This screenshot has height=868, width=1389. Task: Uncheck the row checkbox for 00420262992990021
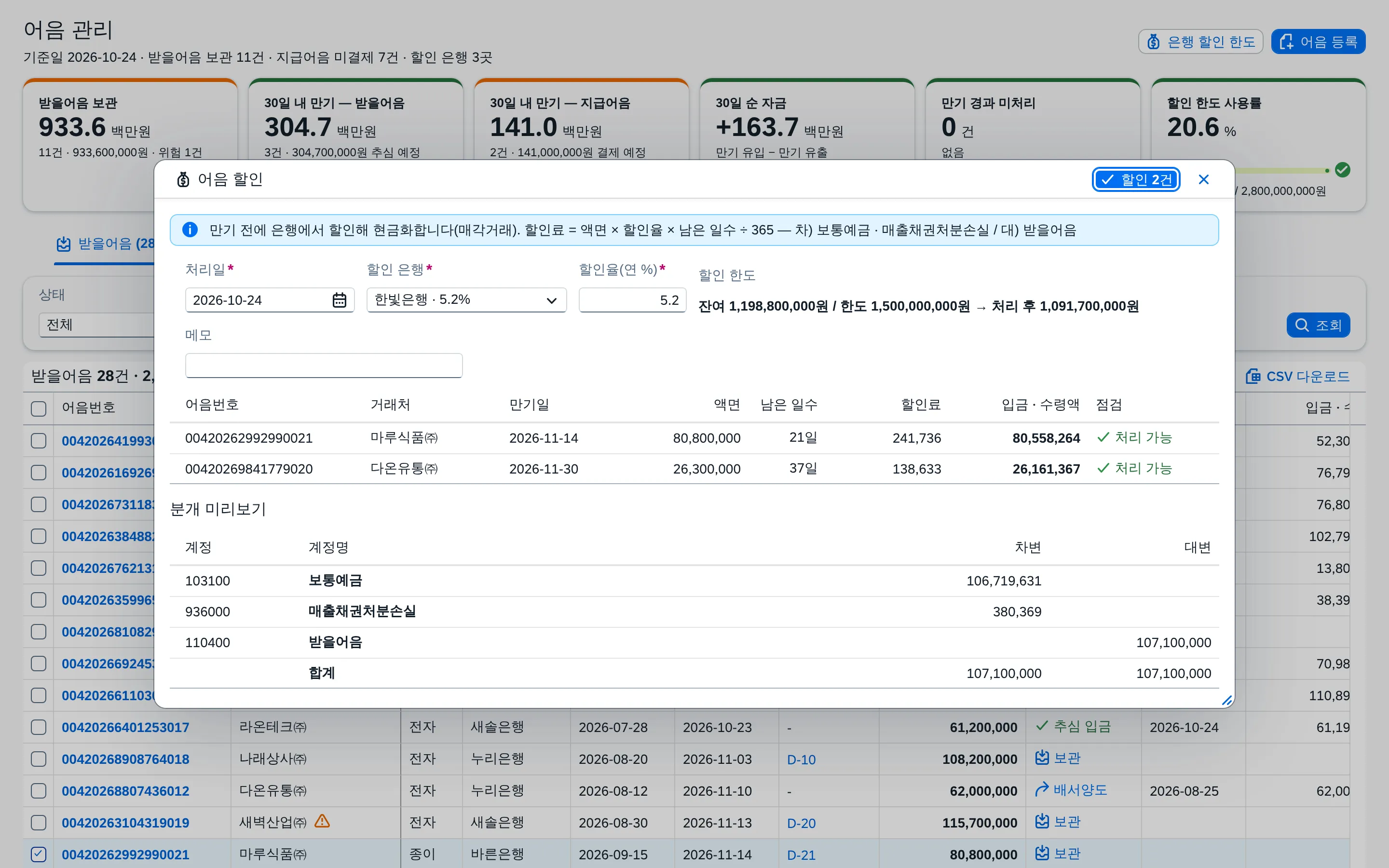pyautogui.click(x=39, y=854)
